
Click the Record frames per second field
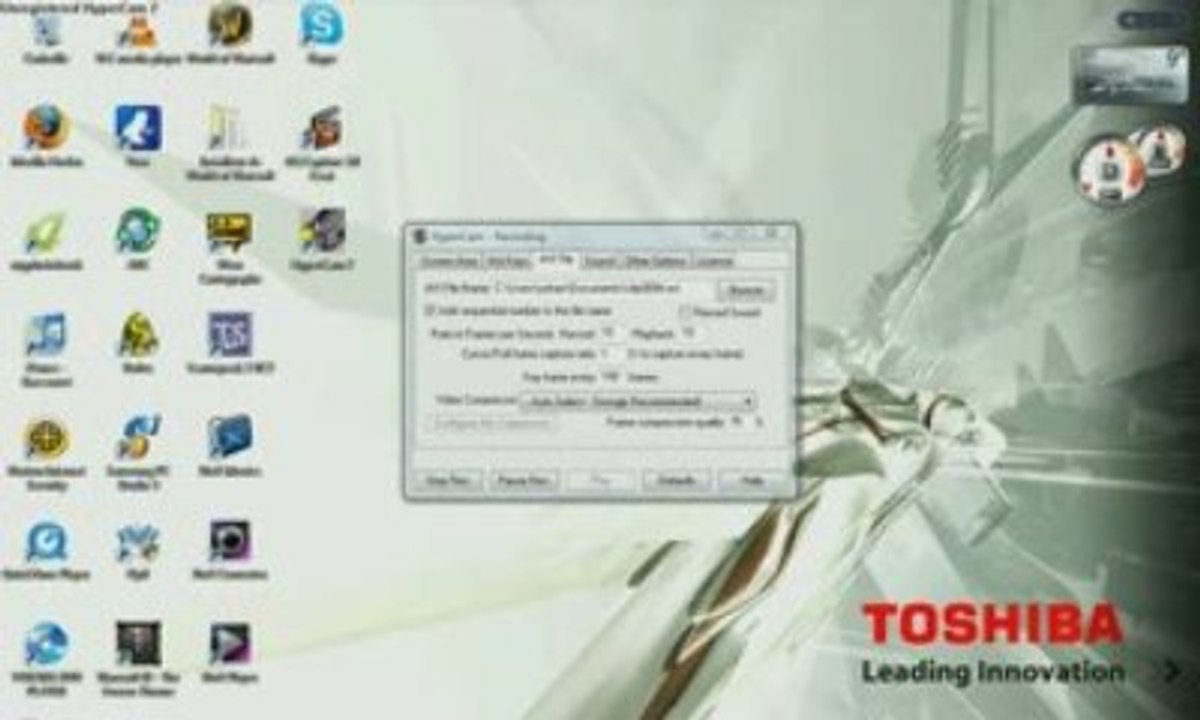[x=613, y=333]
